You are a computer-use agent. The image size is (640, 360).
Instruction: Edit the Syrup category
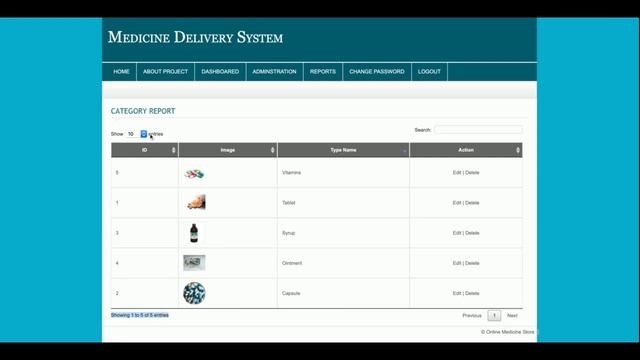[x=457, y=233]
